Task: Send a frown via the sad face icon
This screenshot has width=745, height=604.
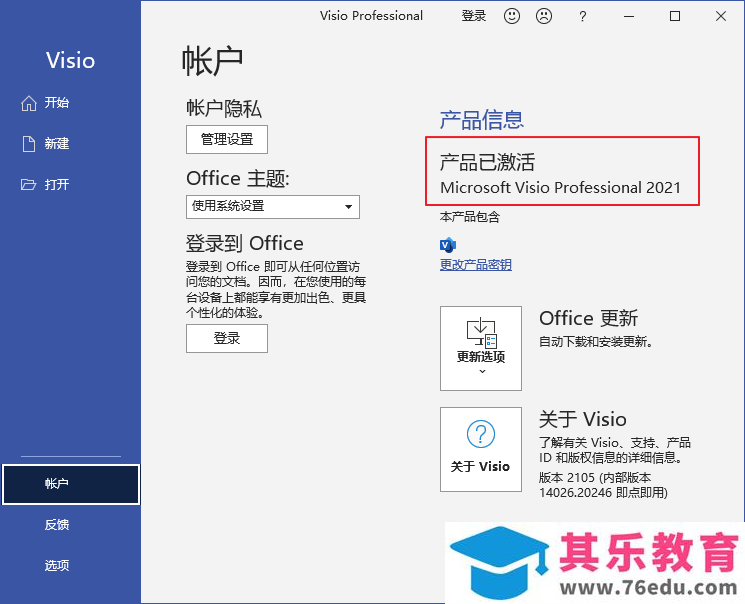Action: 544,16
